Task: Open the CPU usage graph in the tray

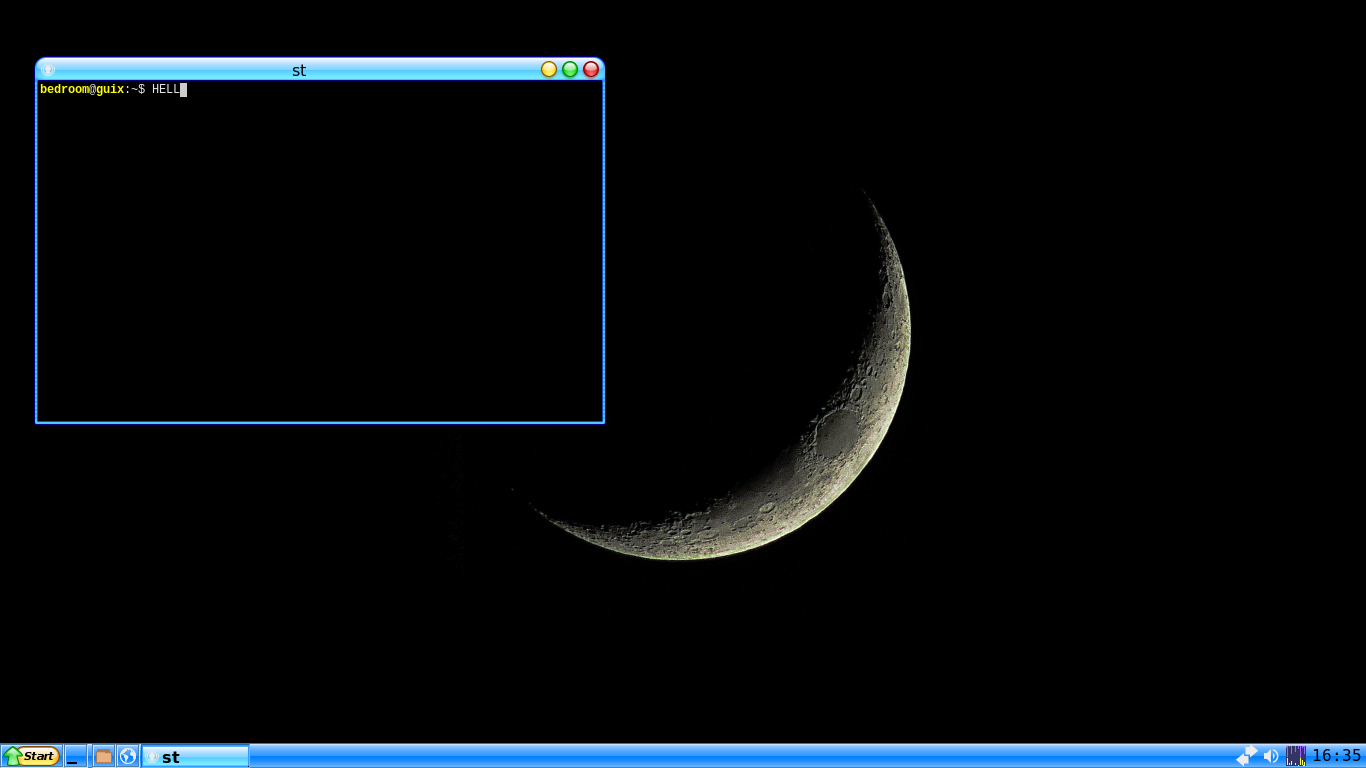Action: (x=1296, y=756)
